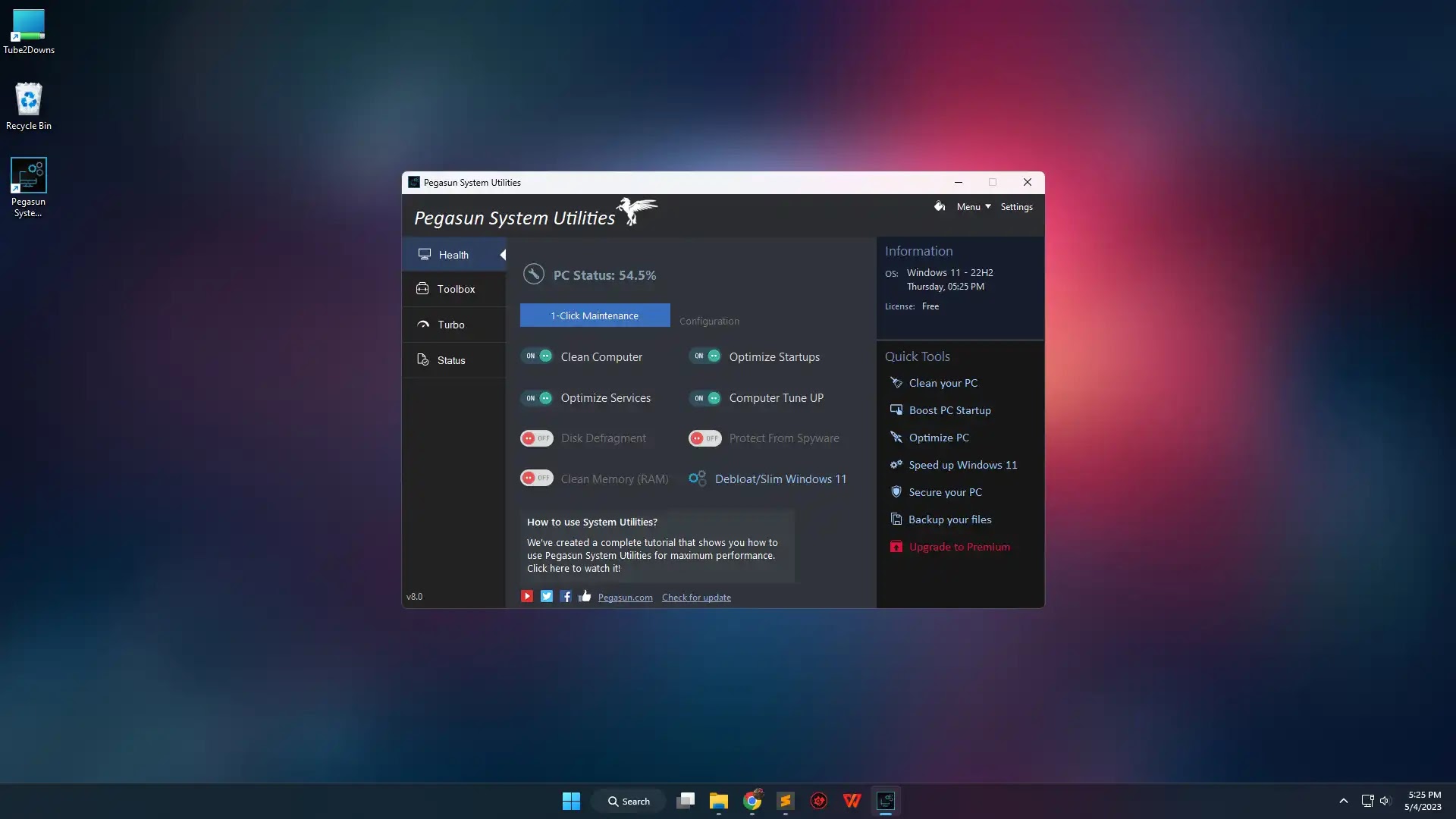
Task: Open the Windows Start menu
Action: tap(571, 801)
